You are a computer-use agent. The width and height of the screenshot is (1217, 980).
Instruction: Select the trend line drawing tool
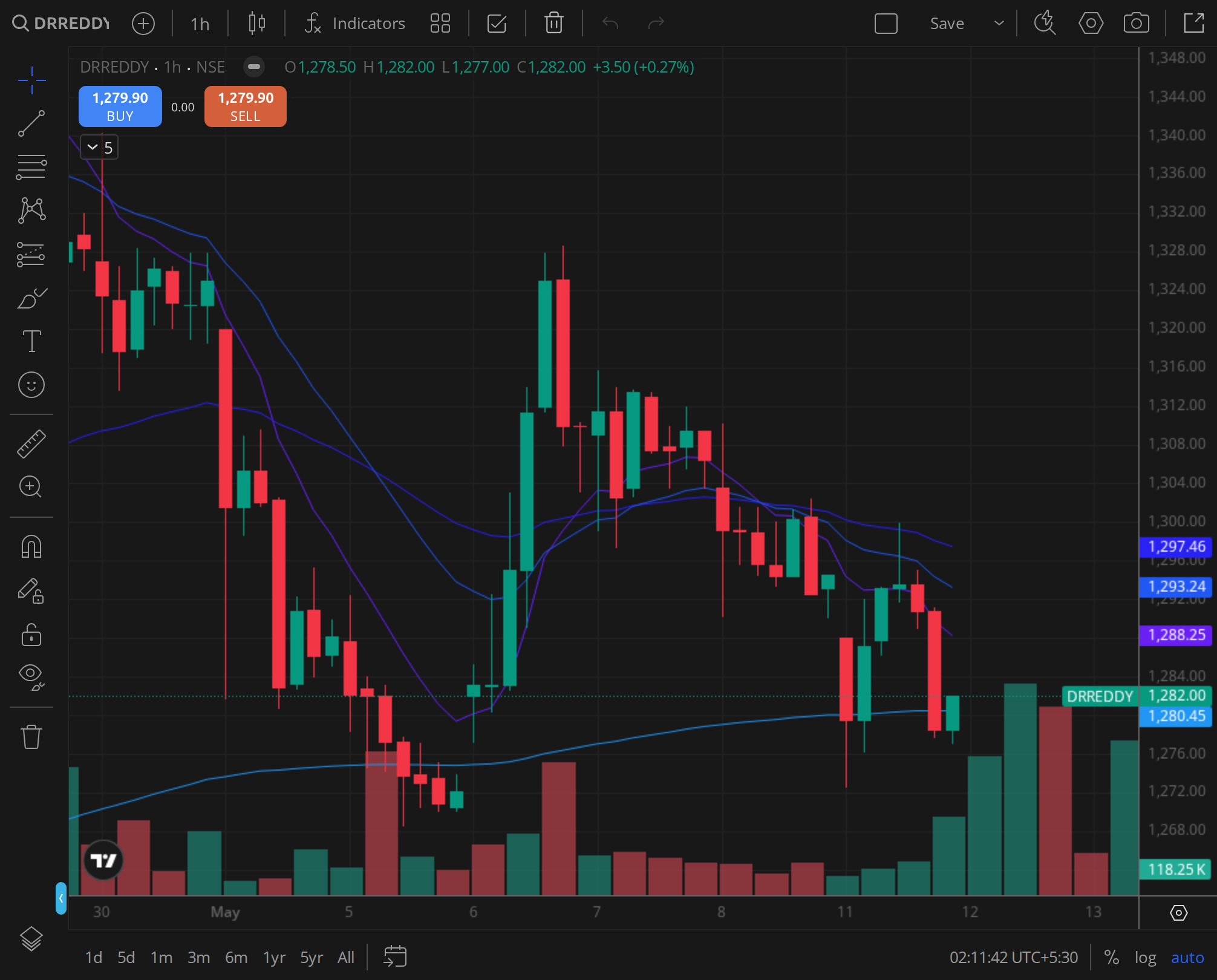[x=31, y=123]
